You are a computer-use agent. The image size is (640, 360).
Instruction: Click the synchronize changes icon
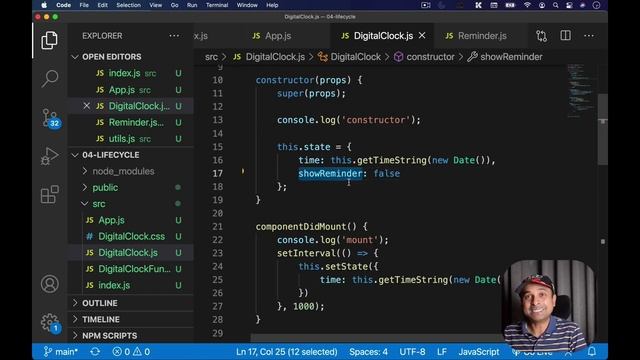point(95,351)
